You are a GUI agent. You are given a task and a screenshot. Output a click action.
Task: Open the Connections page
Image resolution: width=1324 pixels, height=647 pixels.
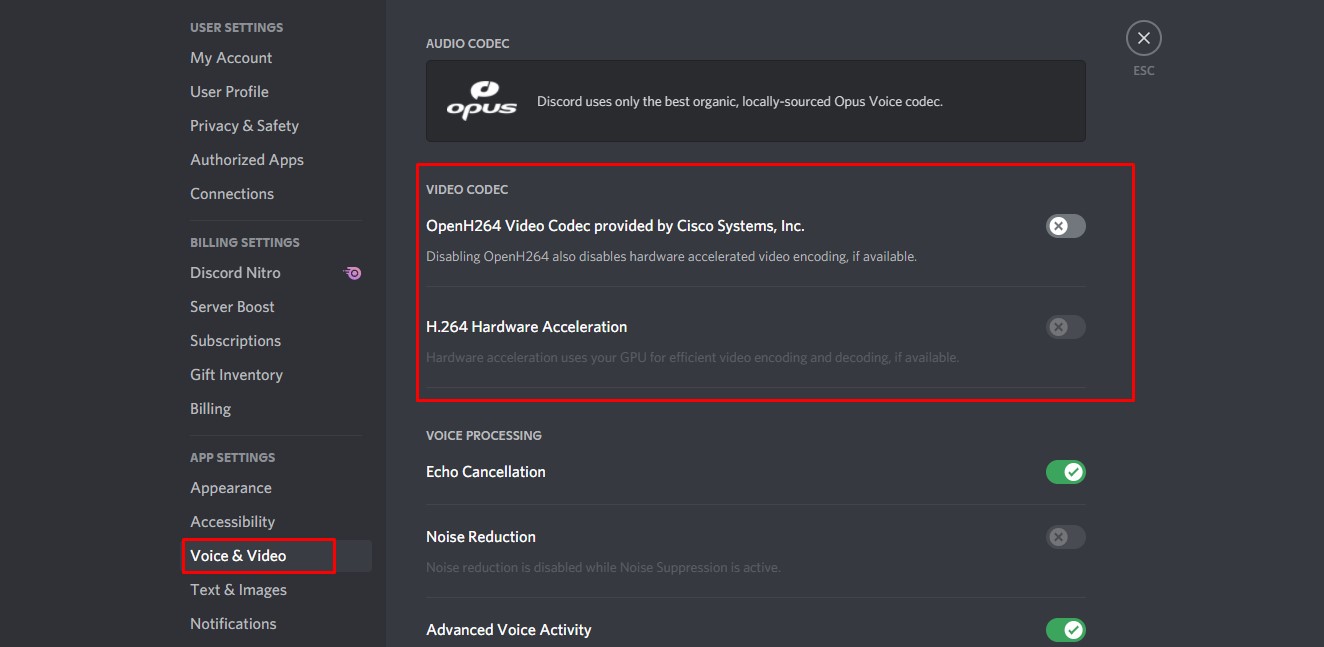(232, 193)
